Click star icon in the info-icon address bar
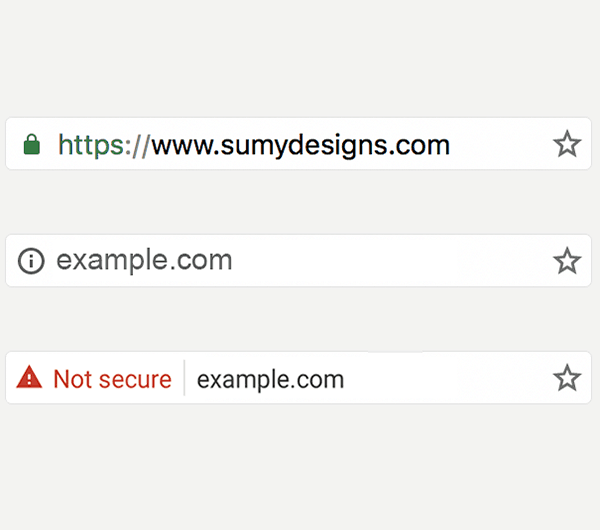The image size is (600, 530). tap(567, 261)
